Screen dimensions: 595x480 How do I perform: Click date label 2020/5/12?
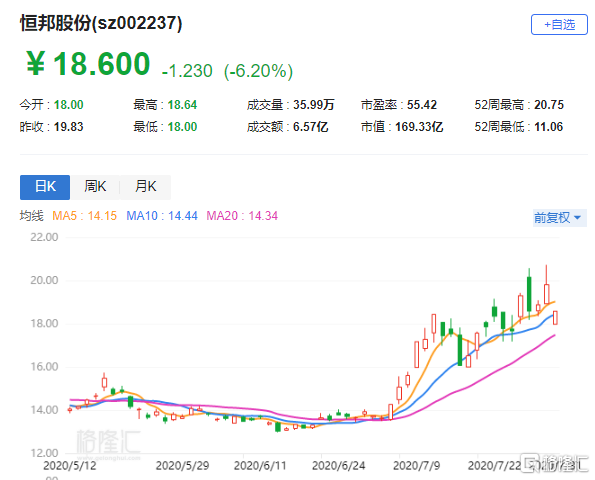[70, 466]
